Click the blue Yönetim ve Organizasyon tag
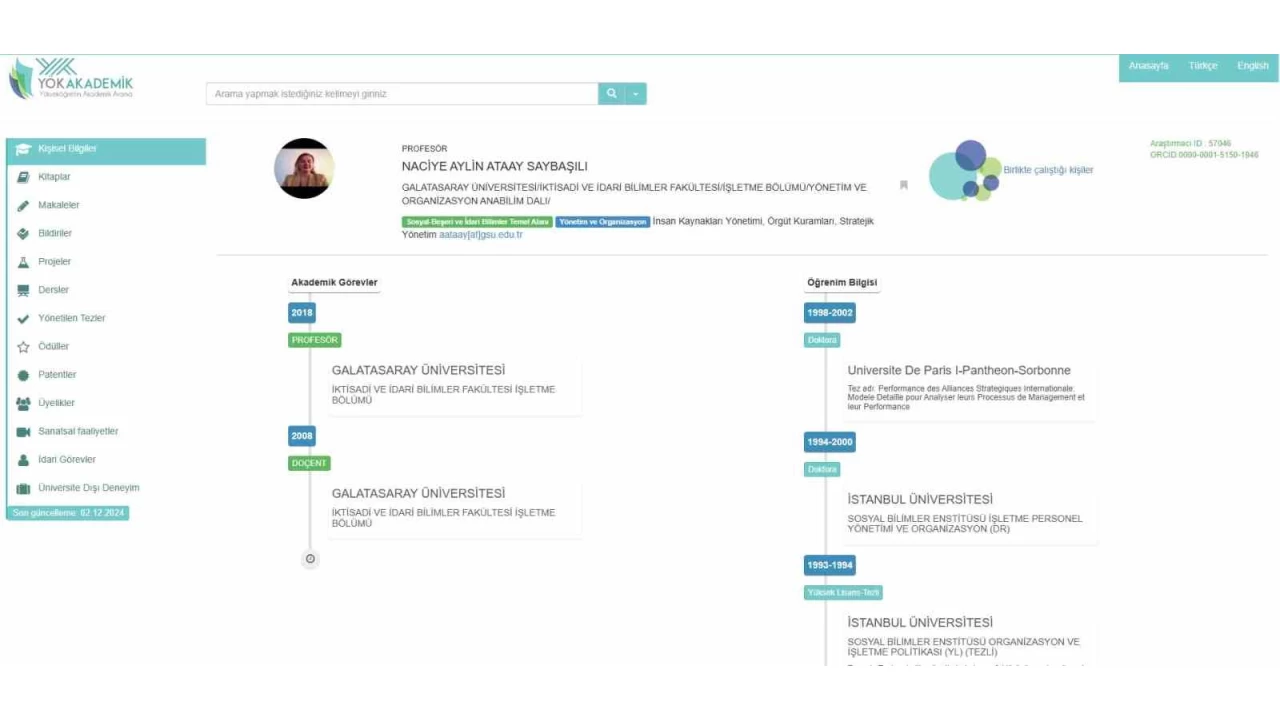The height and width of the screenshot is (720, 1280). point(603,222)
